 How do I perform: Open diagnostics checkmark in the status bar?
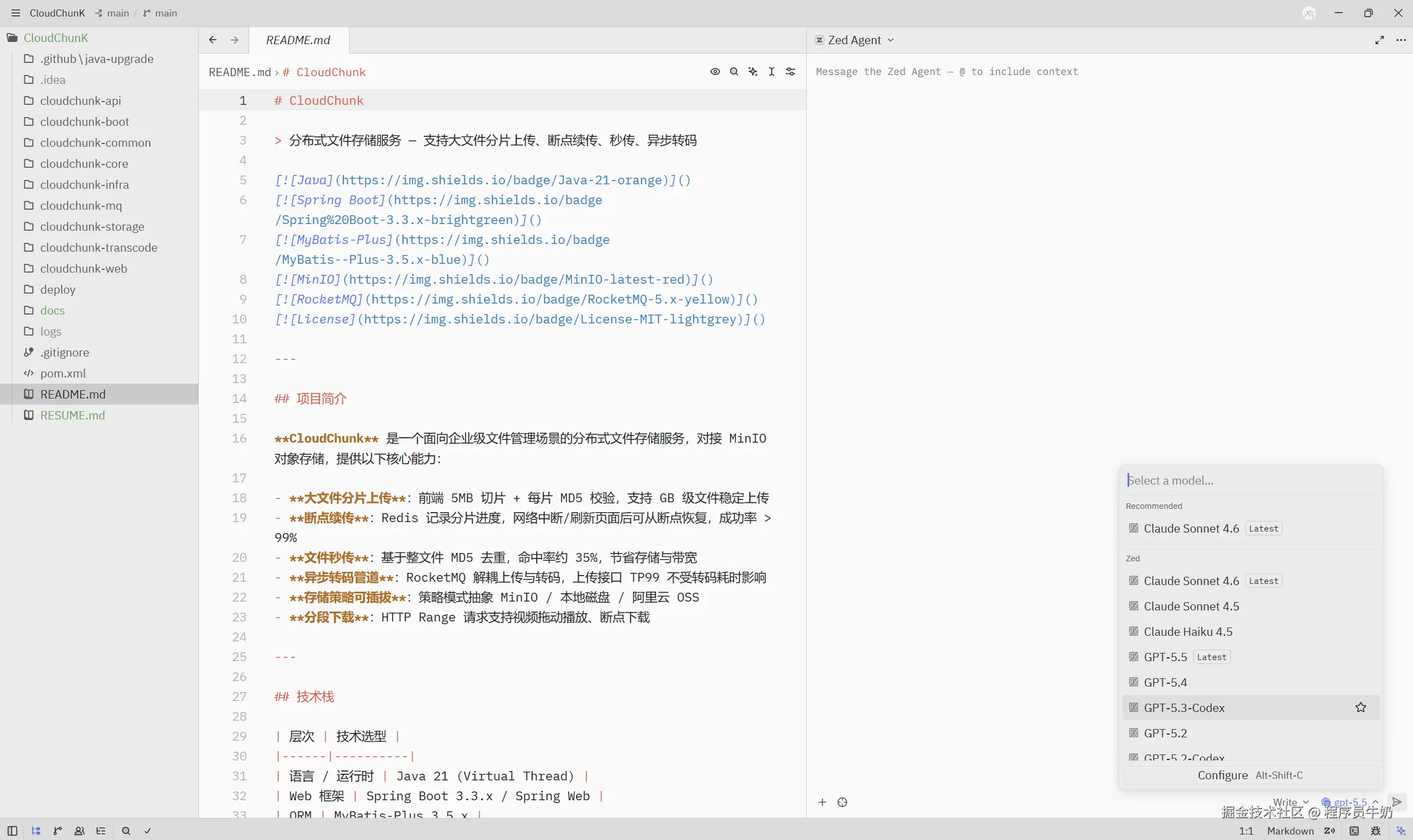point(148,831)
